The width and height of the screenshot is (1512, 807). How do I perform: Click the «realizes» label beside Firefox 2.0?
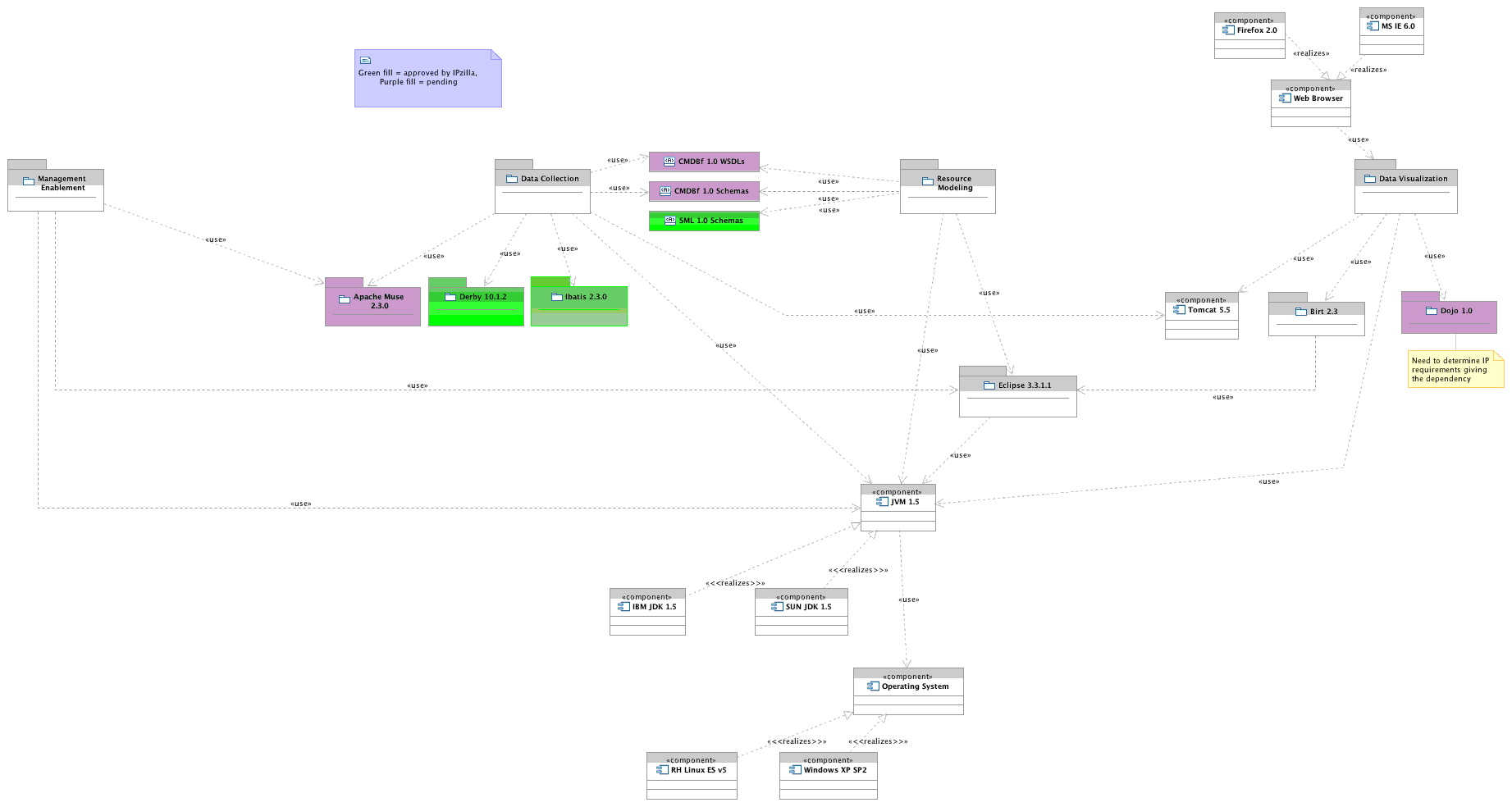pos(1311,53)
